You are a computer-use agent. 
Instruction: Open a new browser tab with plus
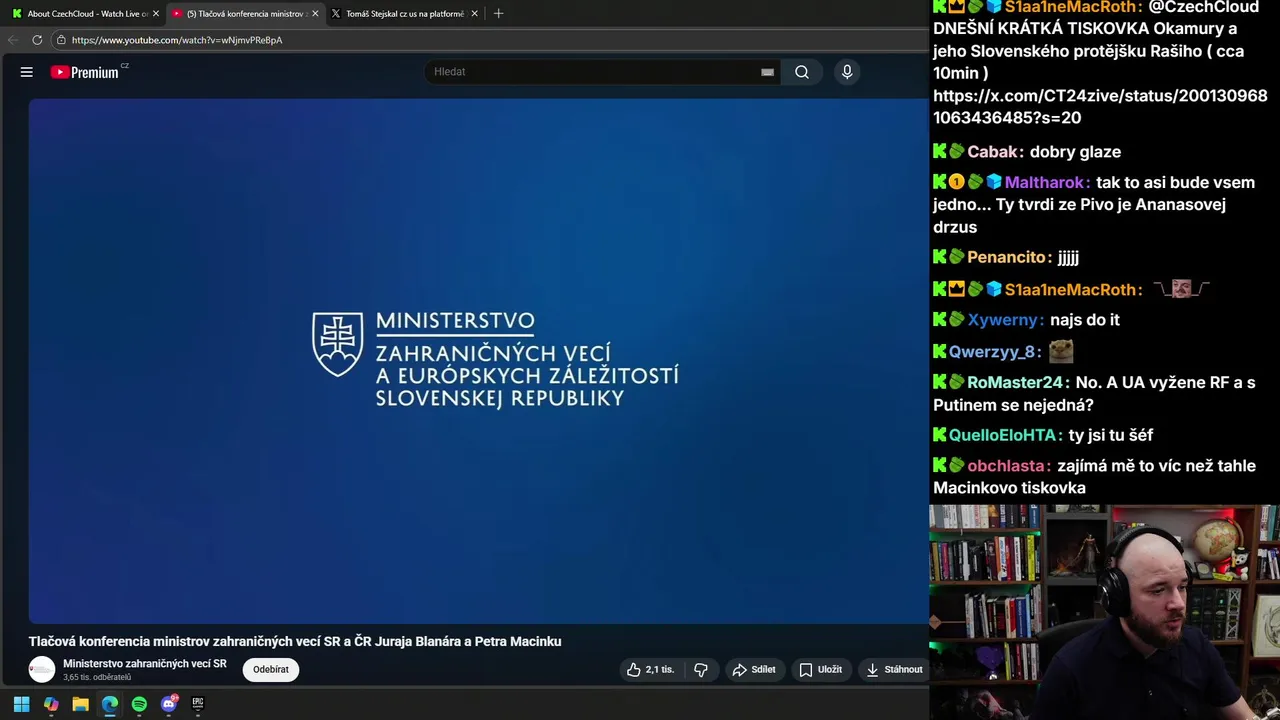pyautogui.click(x=499, y=14)
